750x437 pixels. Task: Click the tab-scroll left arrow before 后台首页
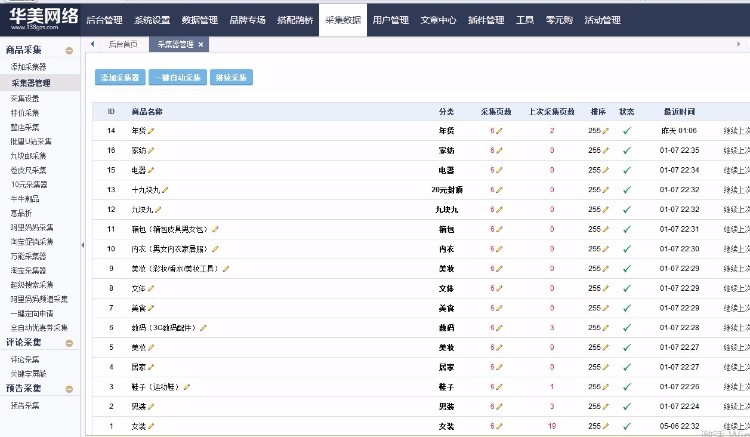[93, 45]
